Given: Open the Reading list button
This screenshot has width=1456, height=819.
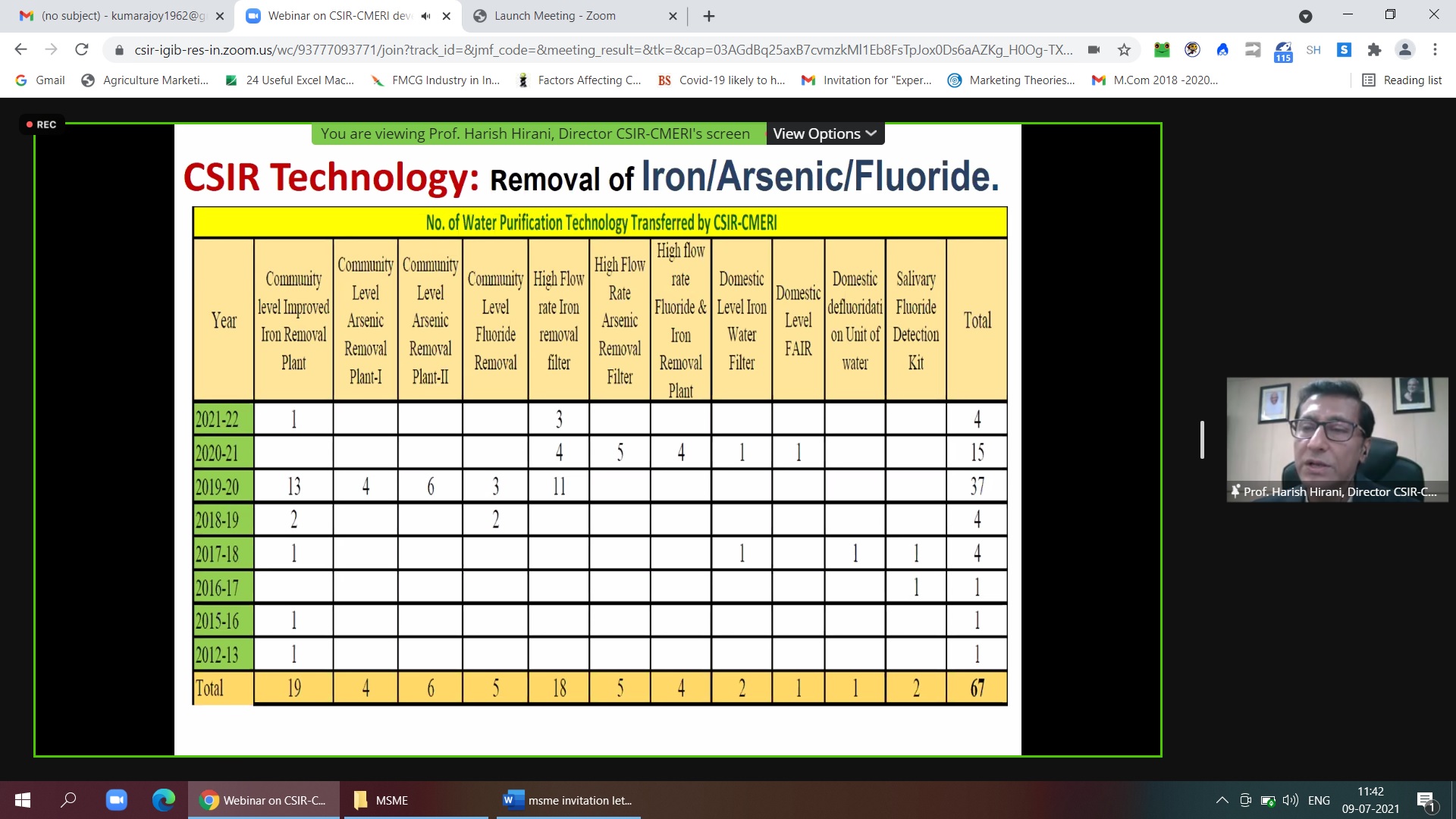Looking at the screenshot, I should [x=1402, y=80].
